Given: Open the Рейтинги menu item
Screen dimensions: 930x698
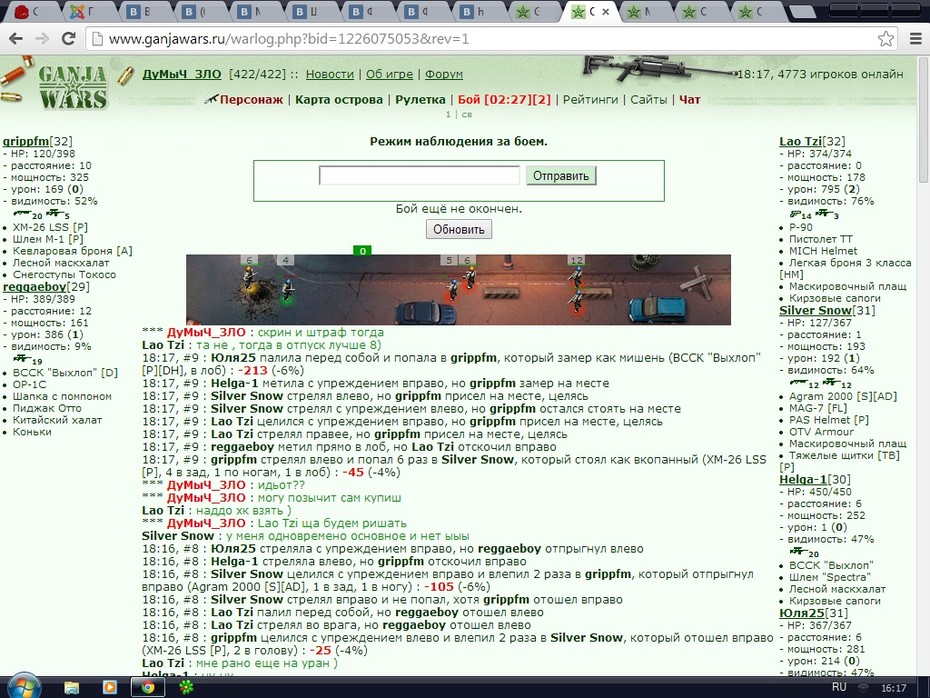Looking at the screenshot, I should tap(590, 100).
